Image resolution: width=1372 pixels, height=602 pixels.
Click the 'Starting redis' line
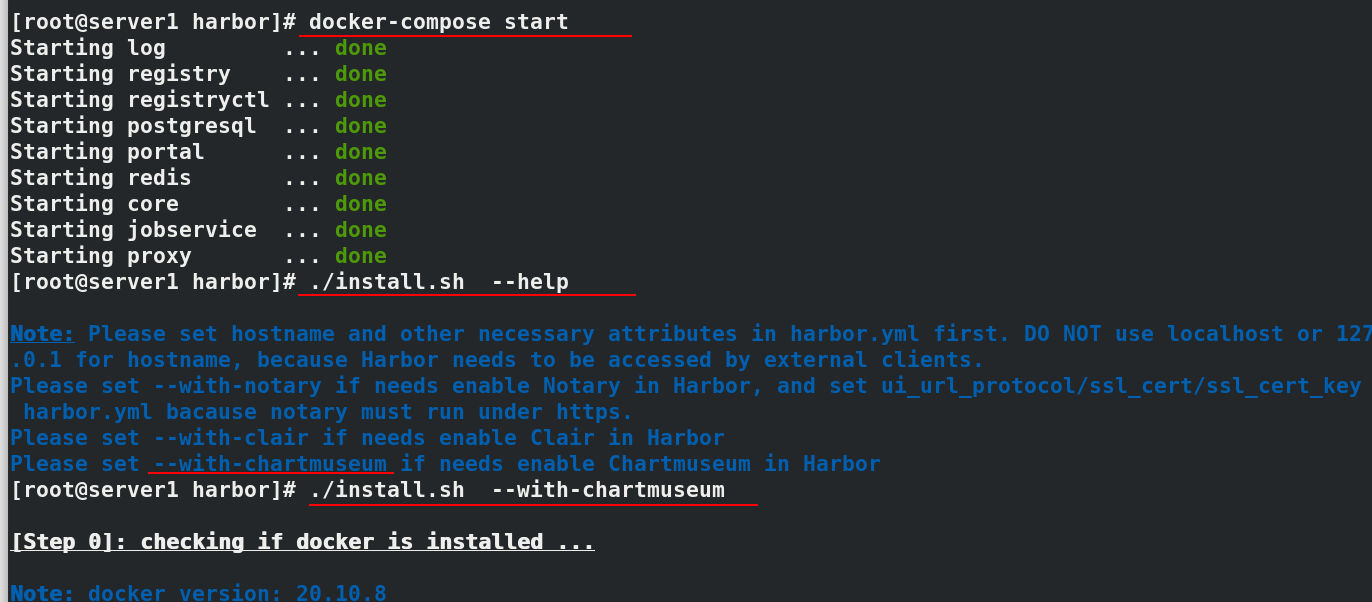[198, 178]
